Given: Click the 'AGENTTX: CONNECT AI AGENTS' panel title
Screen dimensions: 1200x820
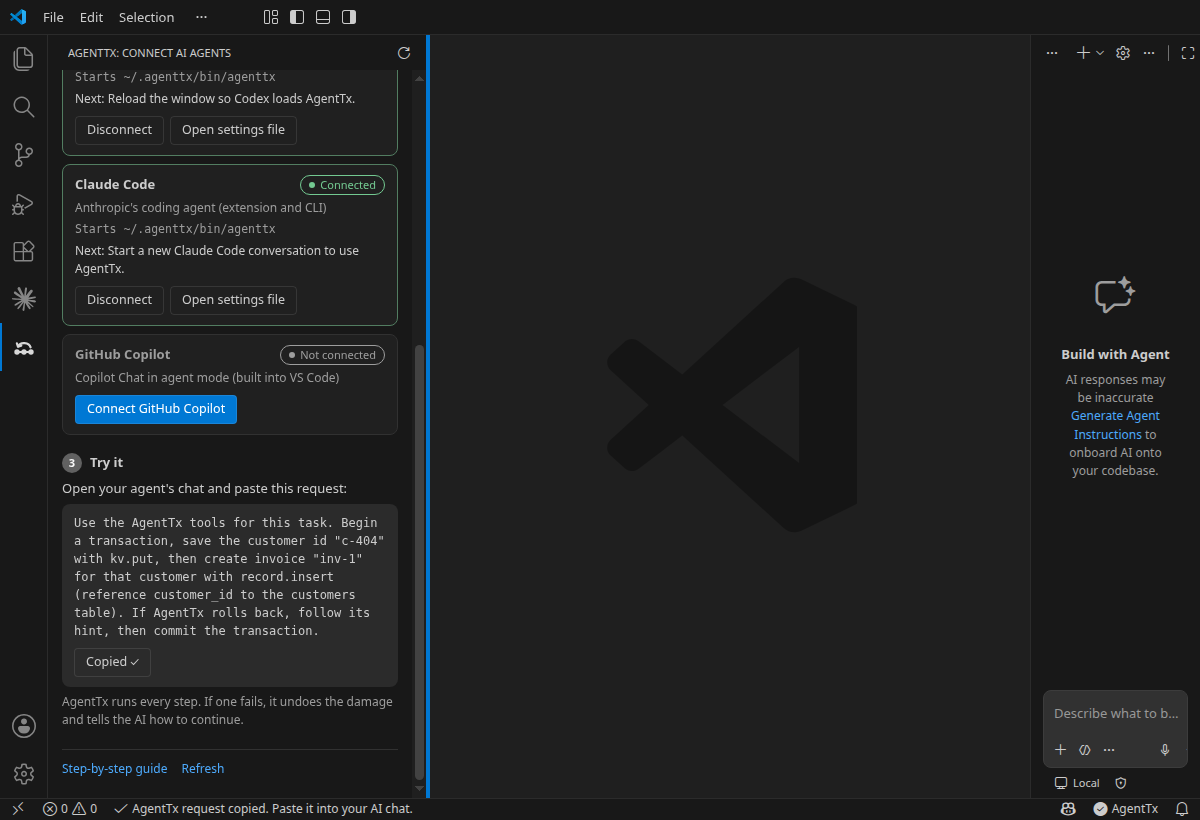Looking at the screenshot, I should [149, 53].
